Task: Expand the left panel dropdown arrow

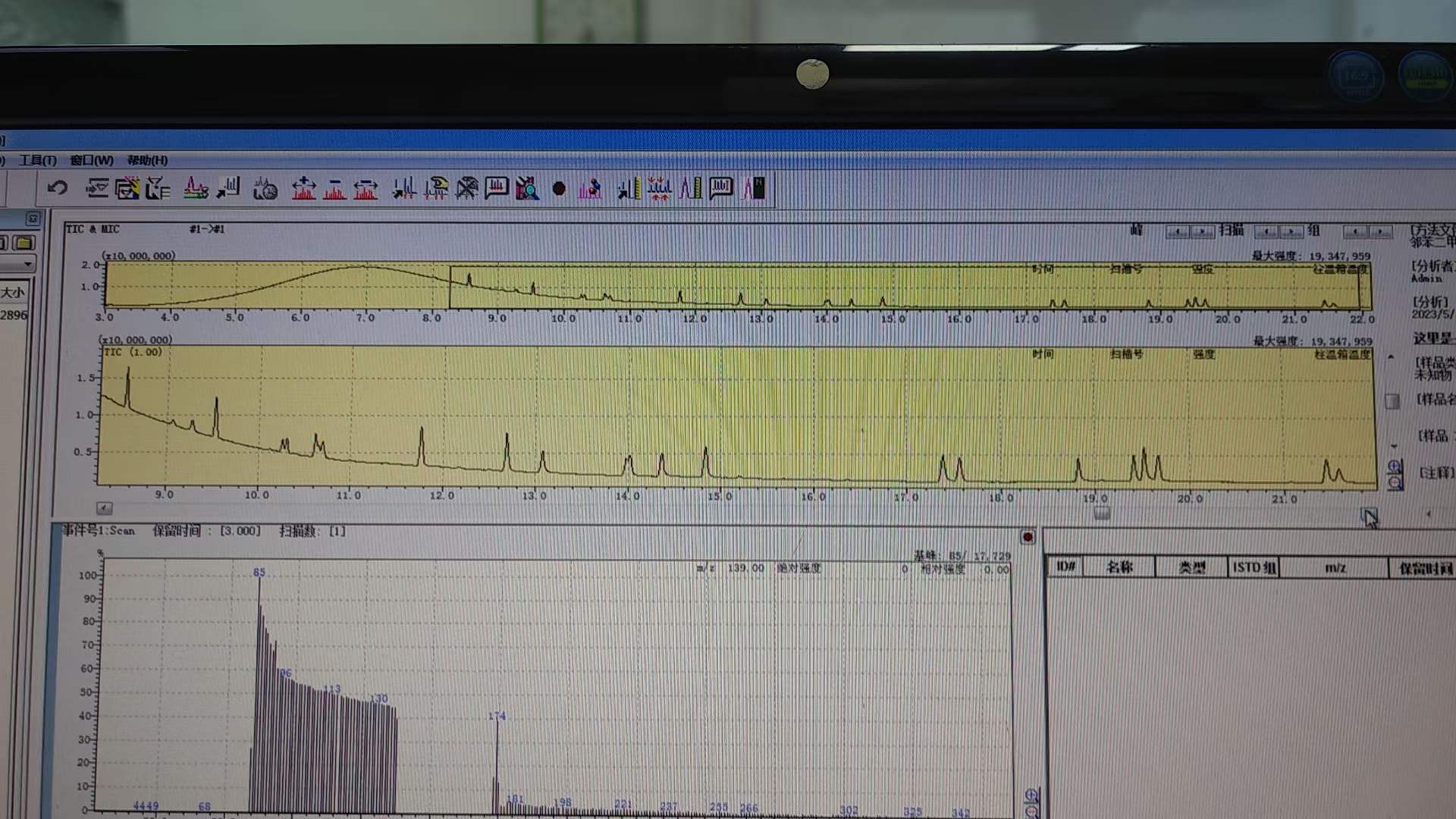Action: point(28,264)
